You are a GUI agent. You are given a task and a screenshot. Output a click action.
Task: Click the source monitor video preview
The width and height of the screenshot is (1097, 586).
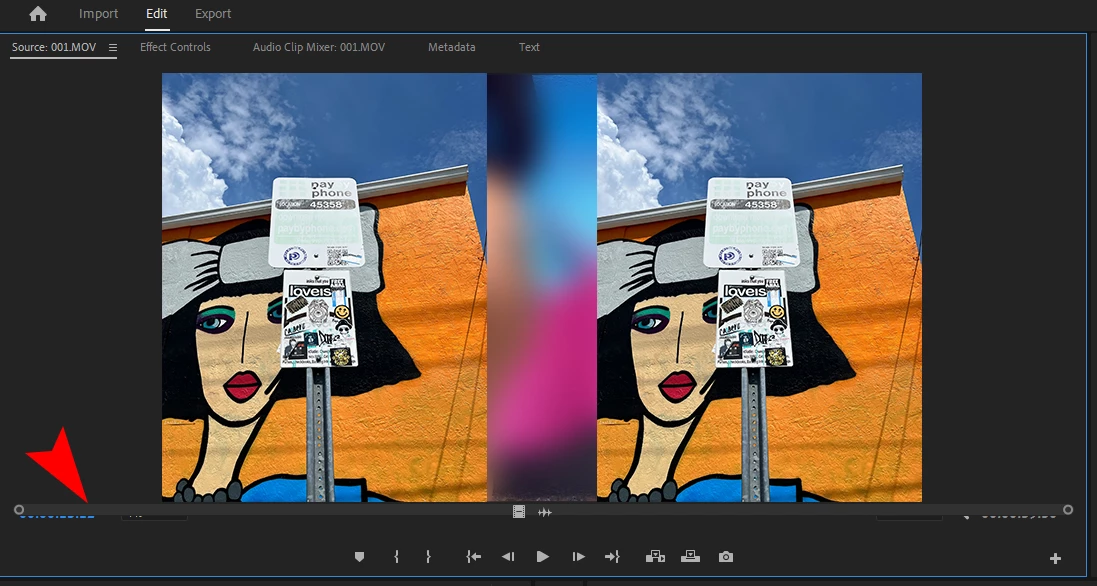coord(542,287)
